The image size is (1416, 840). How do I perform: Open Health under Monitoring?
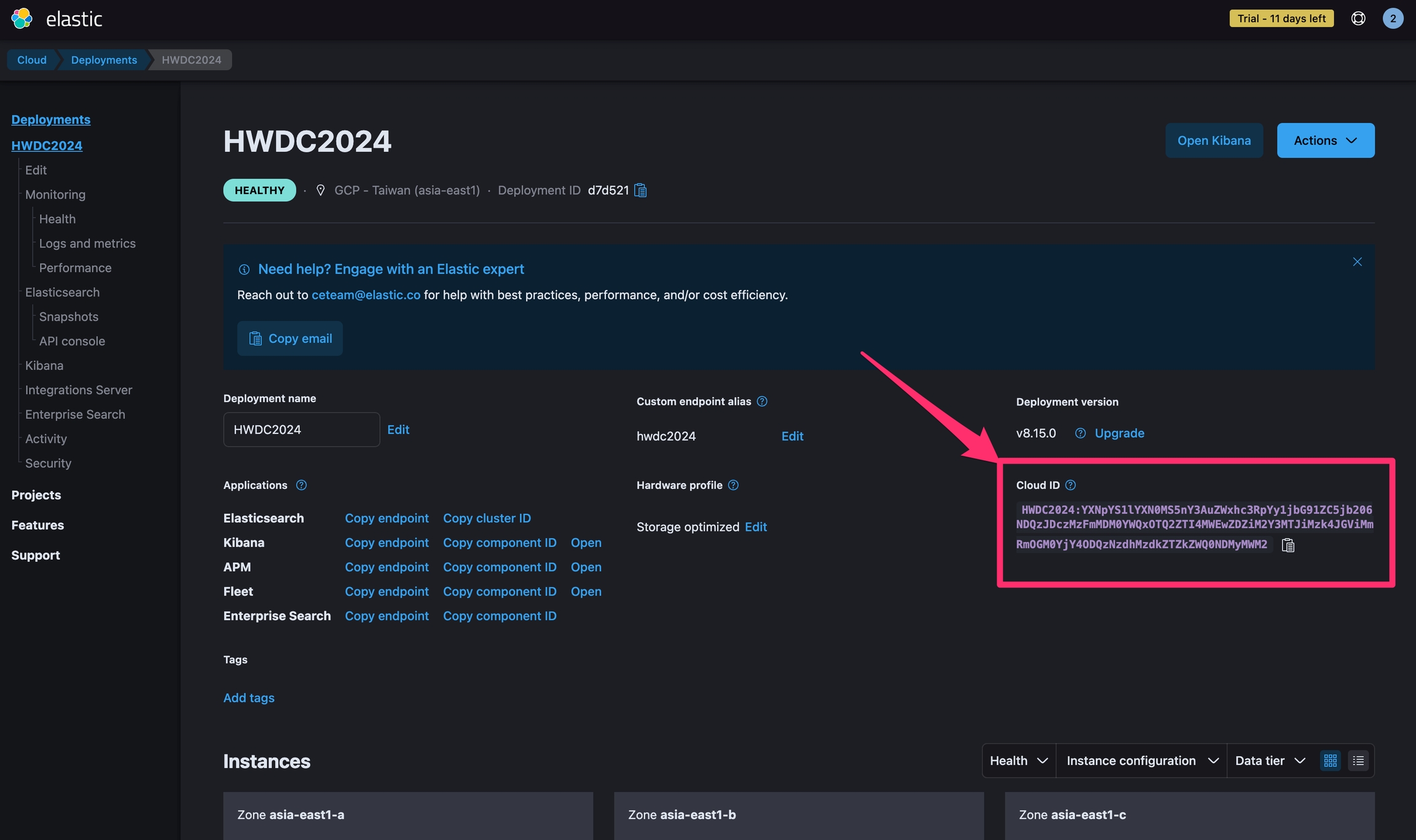(57, 219)
